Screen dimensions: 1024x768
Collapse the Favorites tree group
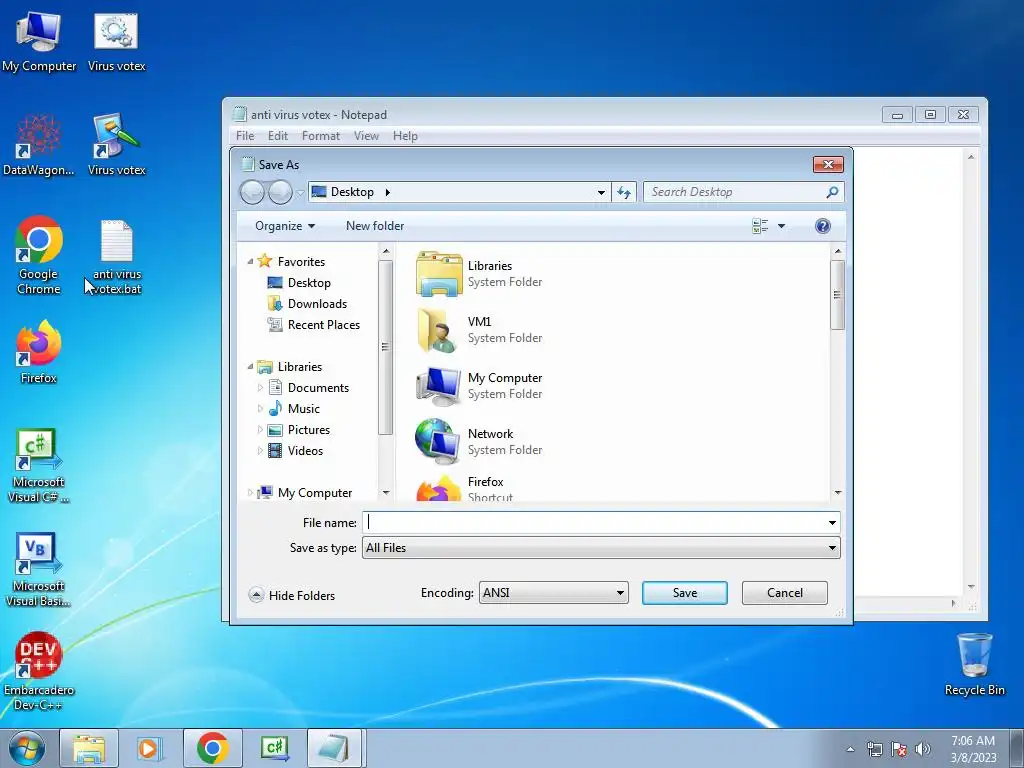point(250,261)
